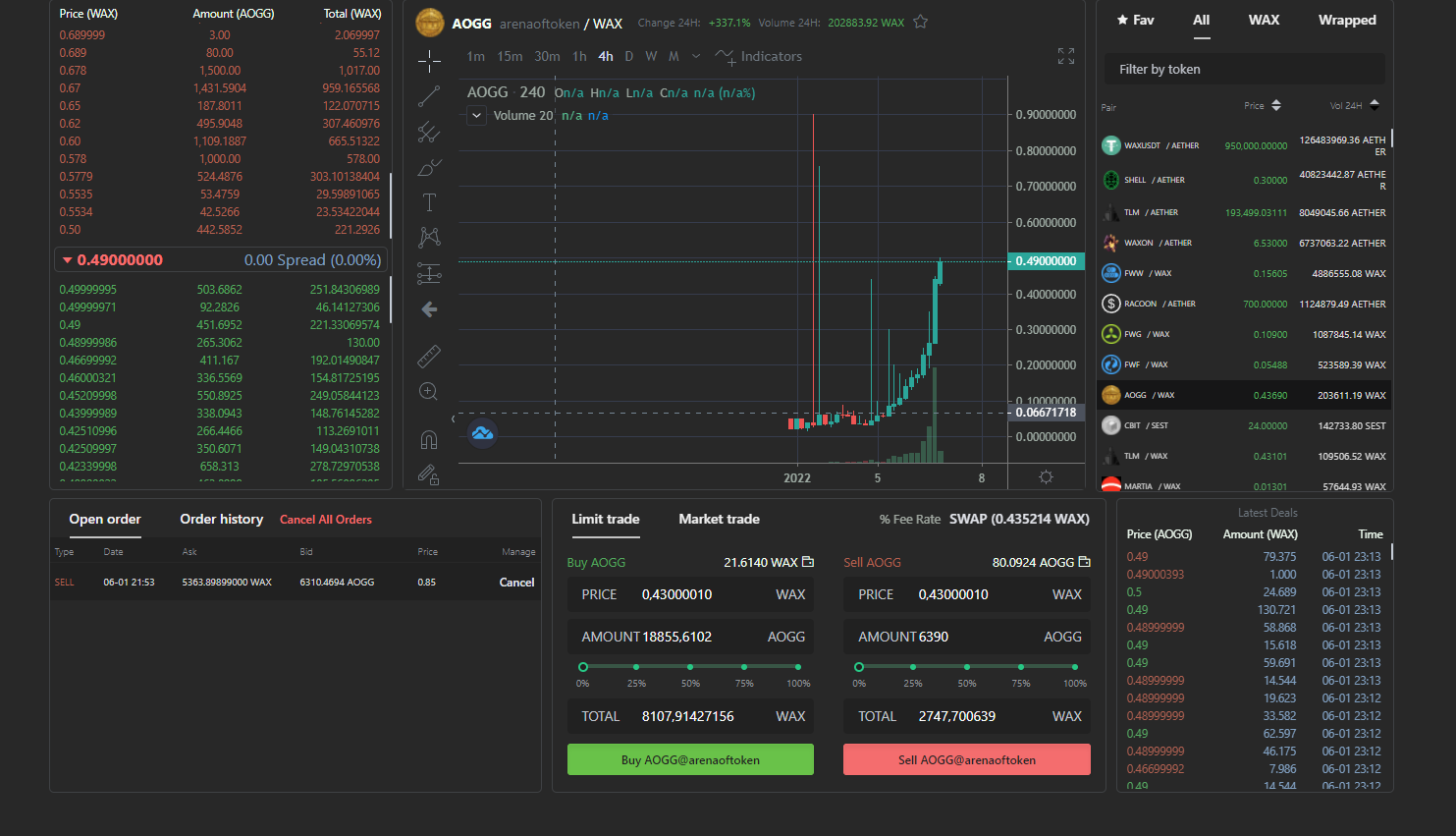Switch chart to 1m timeframe
Viewport: 1456px width, 836px height.
pyautogui.click(x=476, y=56)
